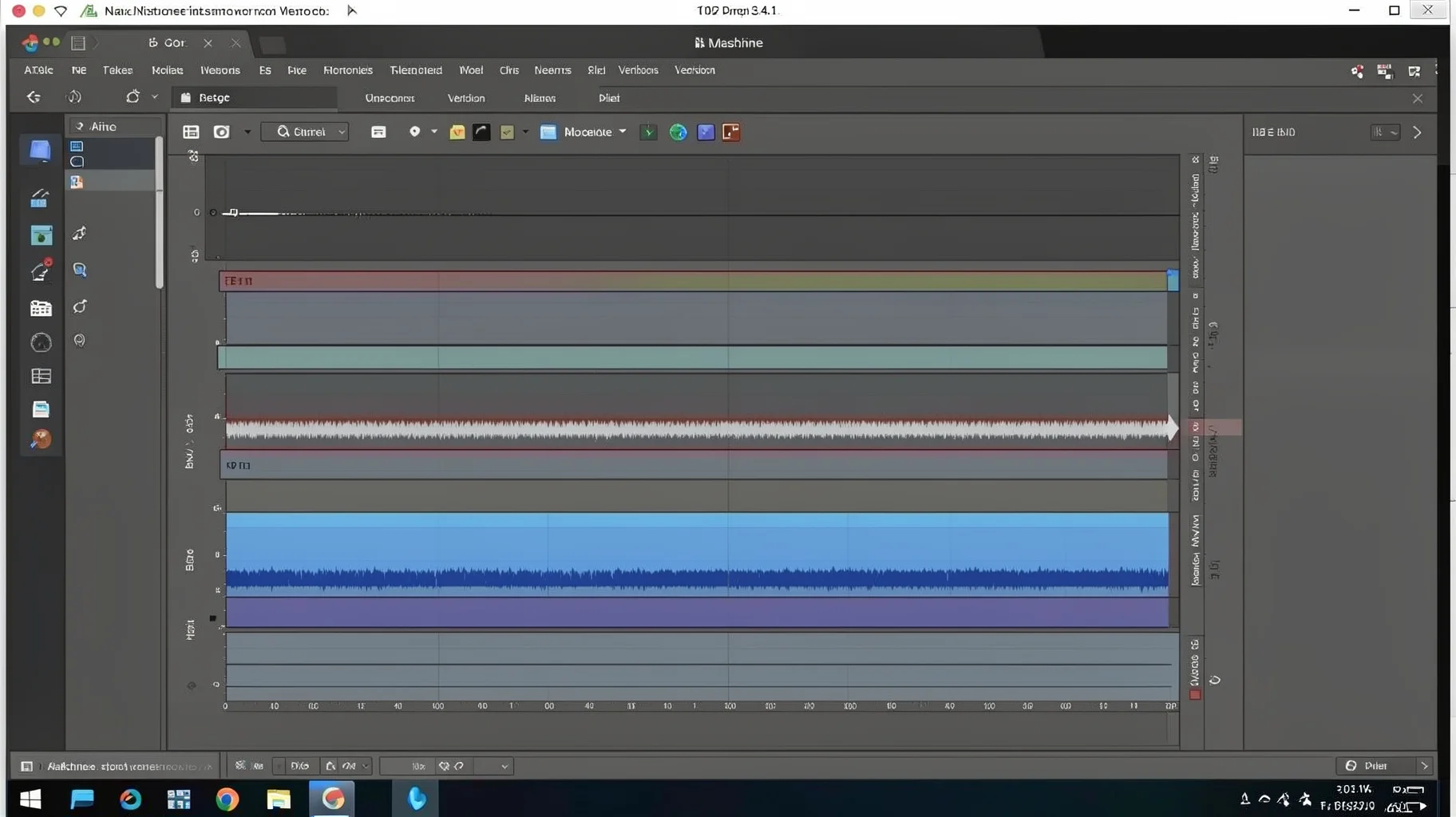Viewport: 1456px width, 817px height.
Task: Click the Betge path field
Action: [x=254, y=97]
